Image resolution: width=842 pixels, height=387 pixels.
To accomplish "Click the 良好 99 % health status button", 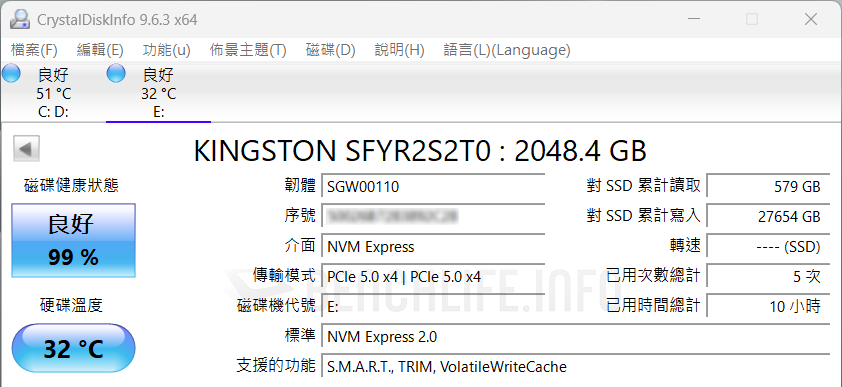I will [x=74, y=240].
